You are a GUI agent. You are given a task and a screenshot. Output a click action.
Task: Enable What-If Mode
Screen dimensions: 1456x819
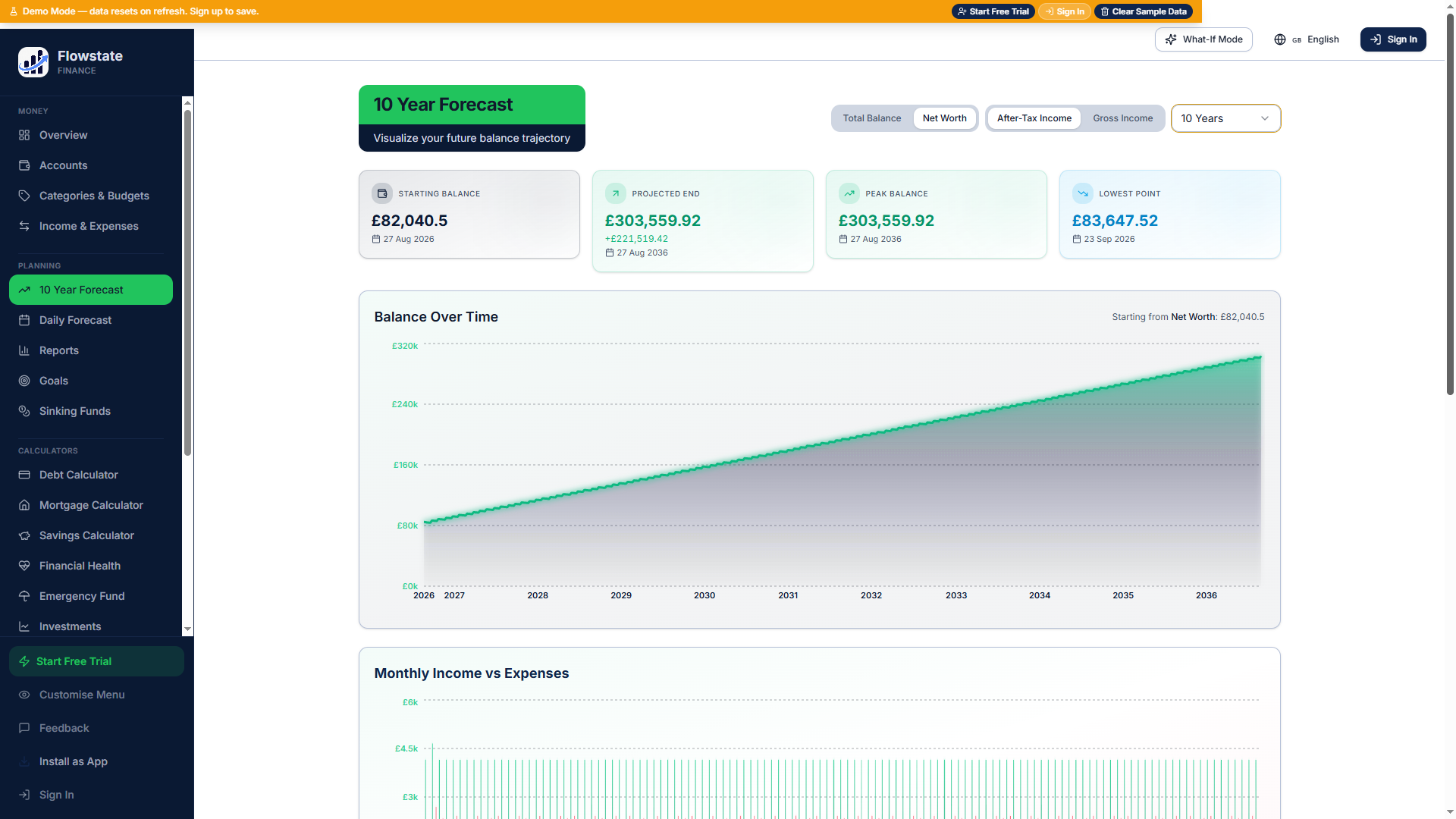(x=1203, y=39)
